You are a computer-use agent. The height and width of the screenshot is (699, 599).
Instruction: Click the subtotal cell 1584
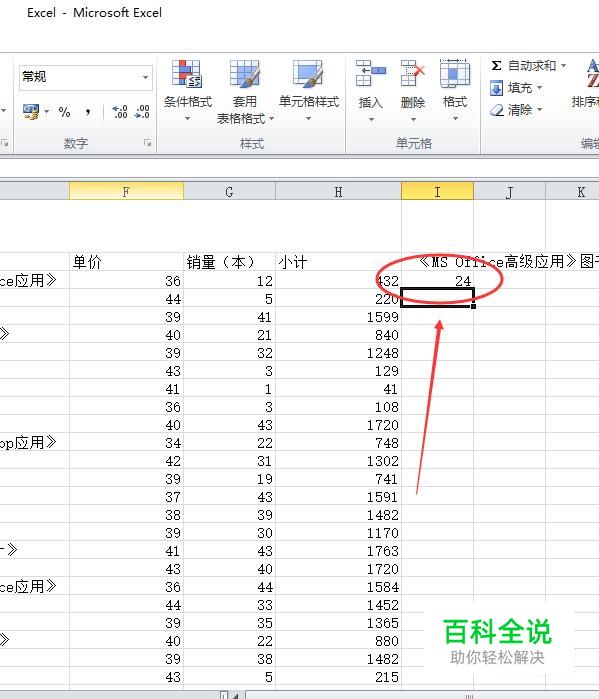click(338, 587)
